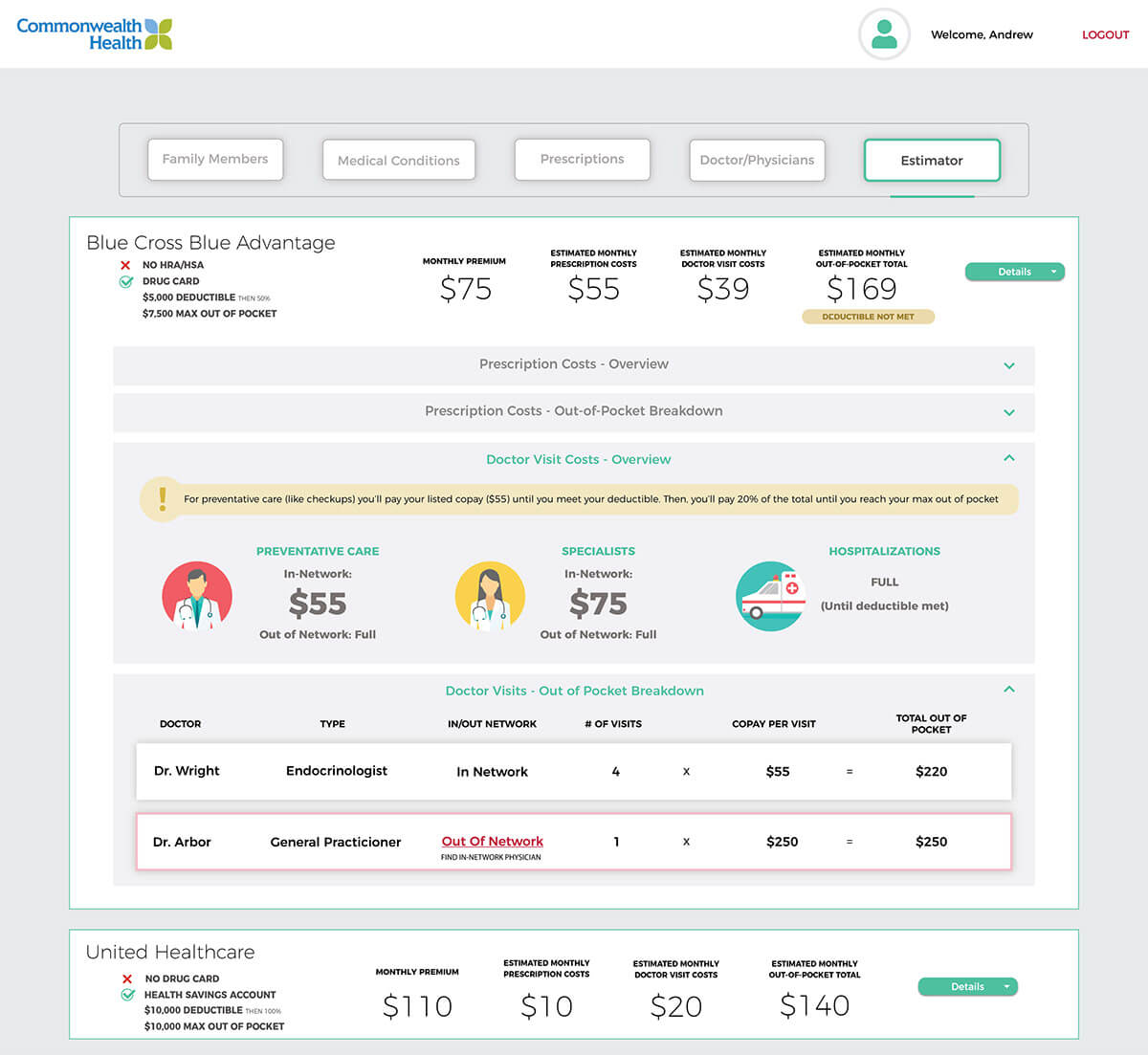Screen dimensions: 1148x1055
Task: Open the Prescriptions tab
Action: [x=582, y=160]
